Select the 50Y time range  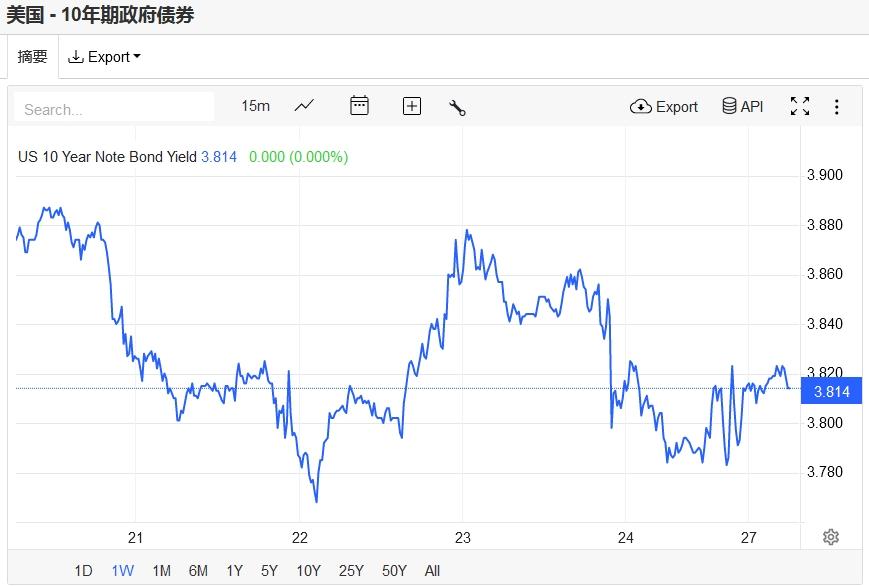[394, 571]
